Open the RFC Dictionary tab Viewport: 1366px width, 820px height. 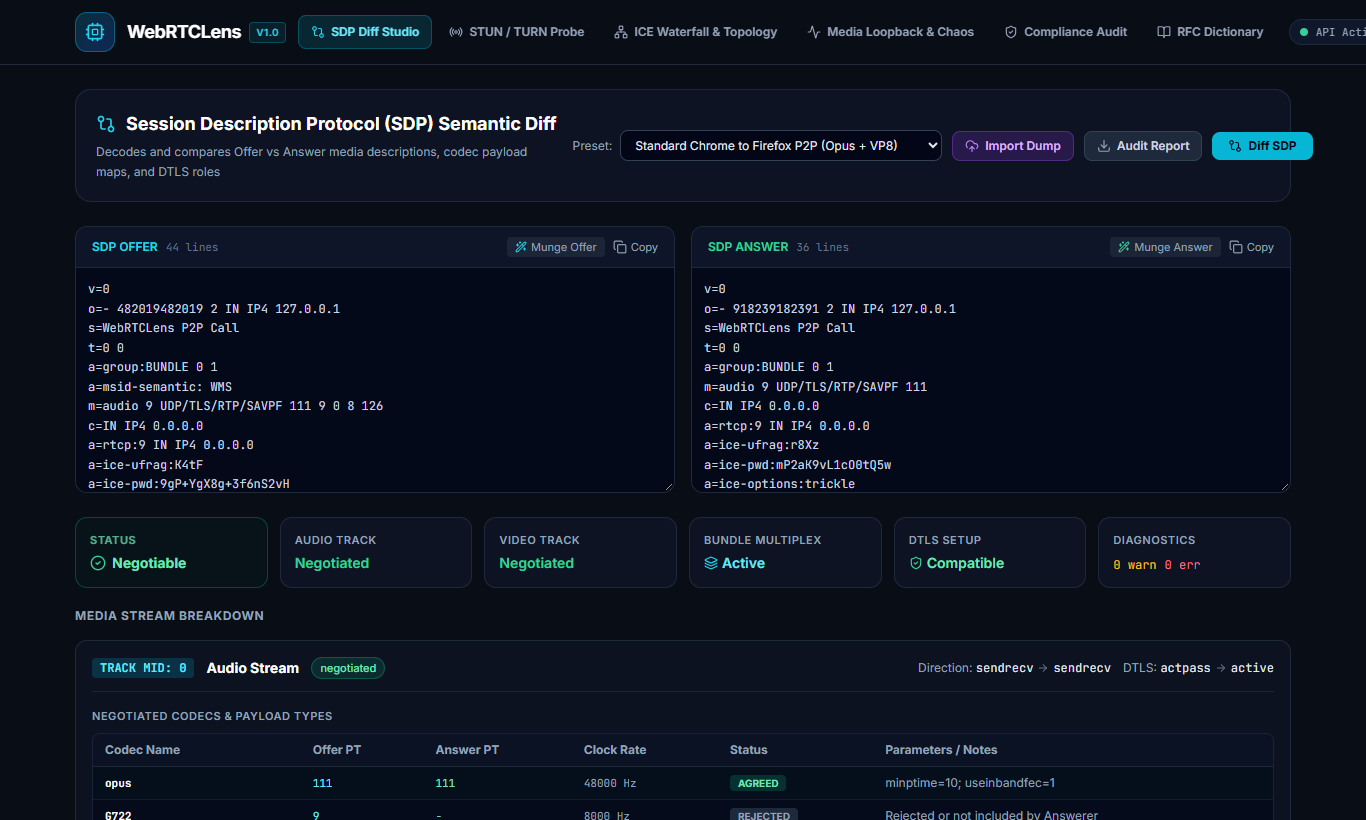click(x=1210, y=32)
